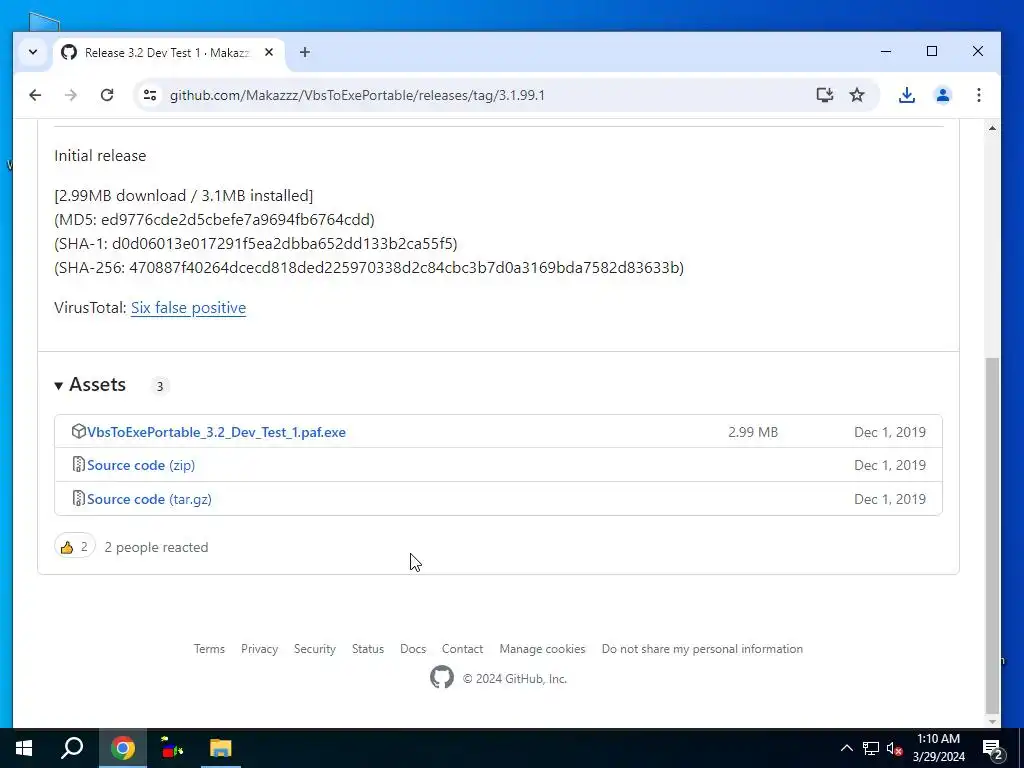Click Do not share my personal information
This screenshot has width=1024, height=768.
click(x=702, y=648)
